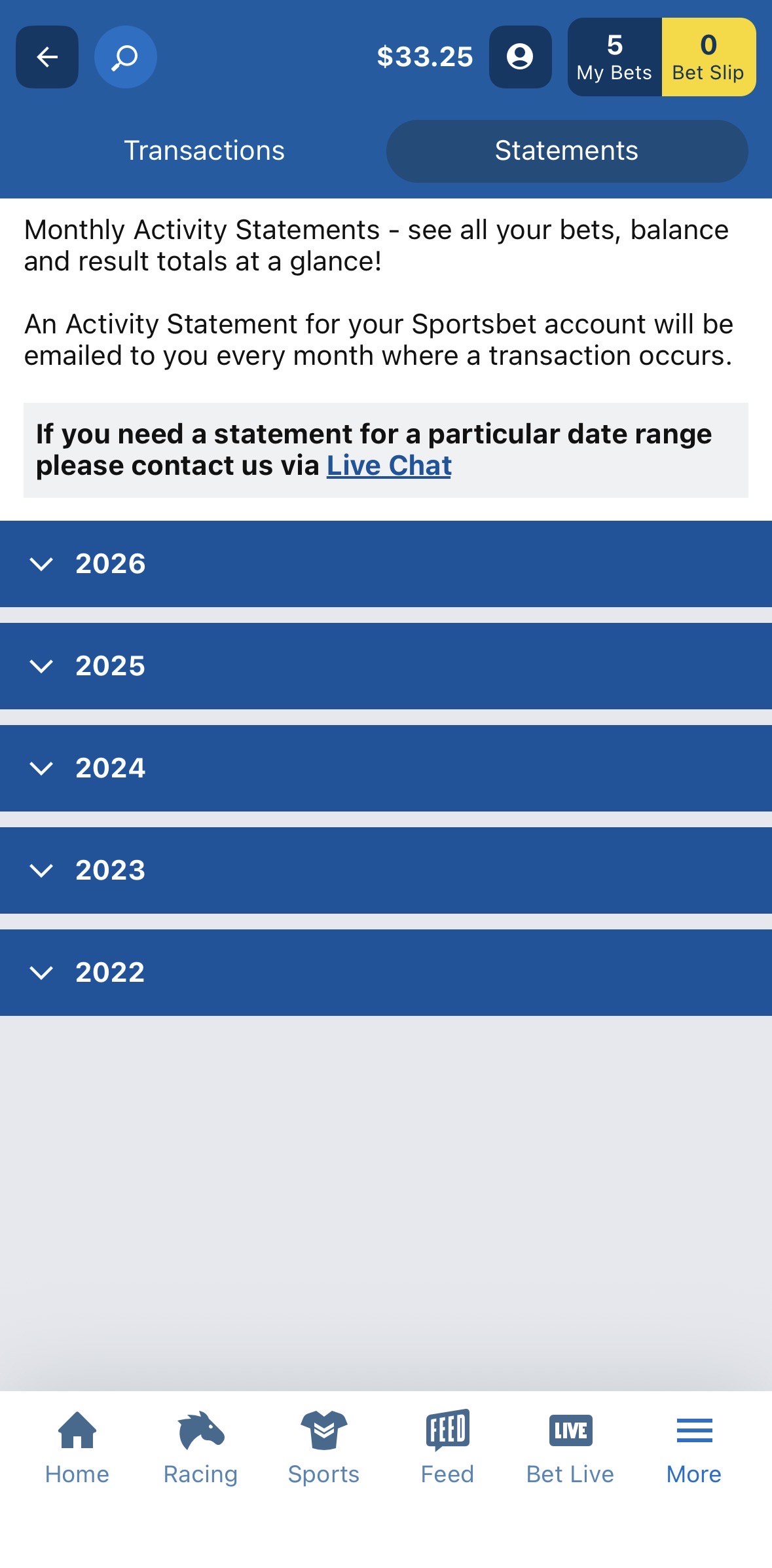772x1568 pixels.
Task: Open the yellow Bet Slip button
Action: pos(708,57)
